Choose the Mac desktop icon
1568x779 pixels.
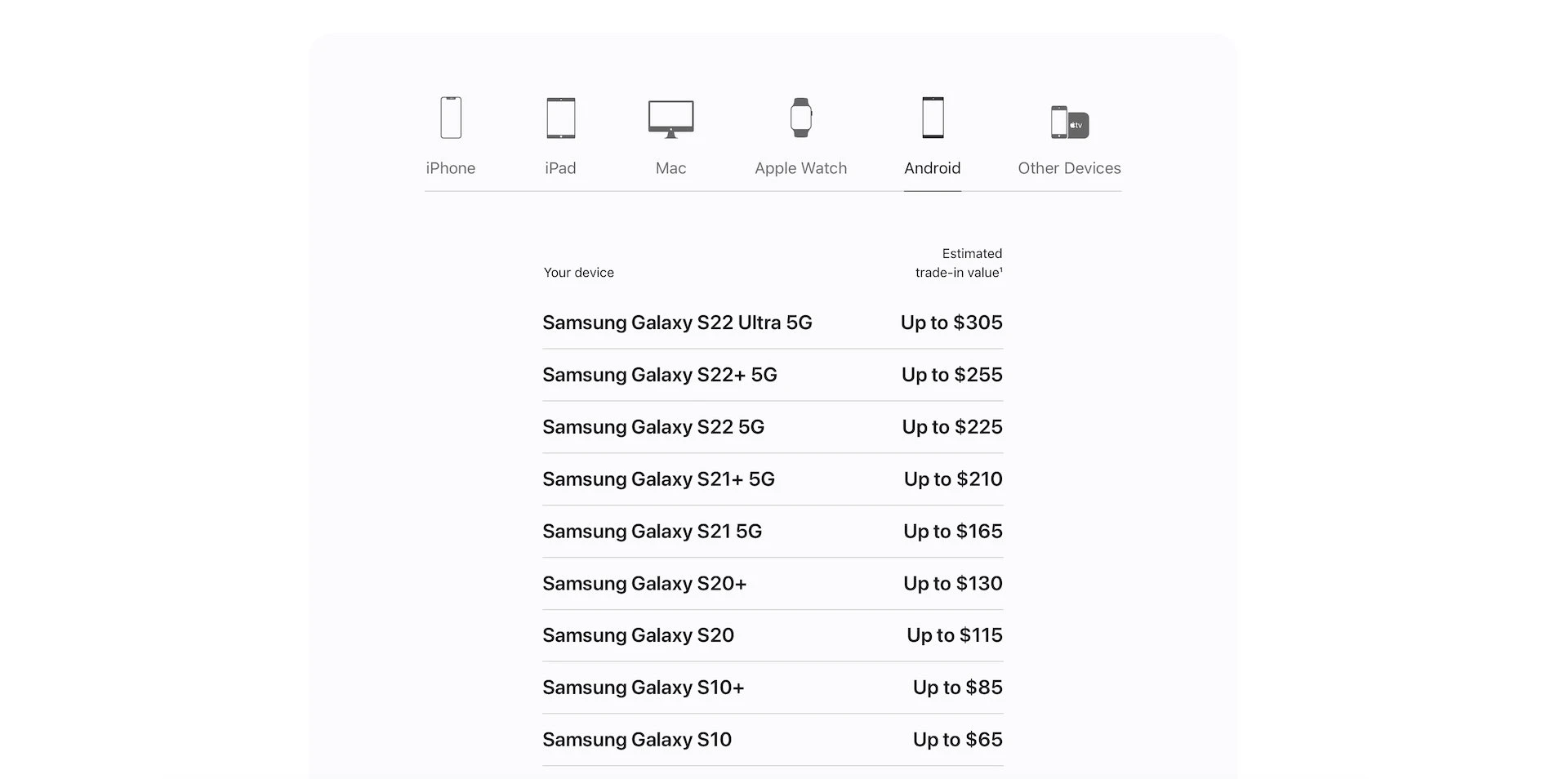click(x=670, y=119)
